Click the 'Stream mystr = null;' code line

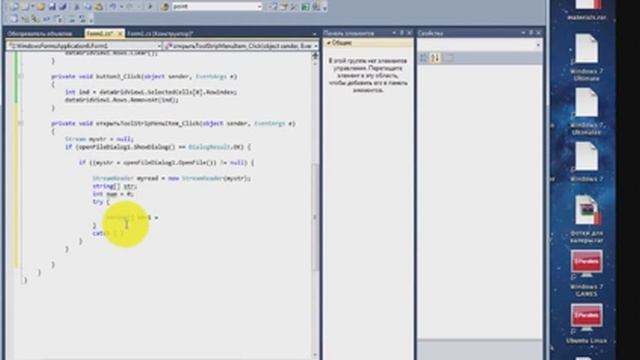(x=99, y=139)
